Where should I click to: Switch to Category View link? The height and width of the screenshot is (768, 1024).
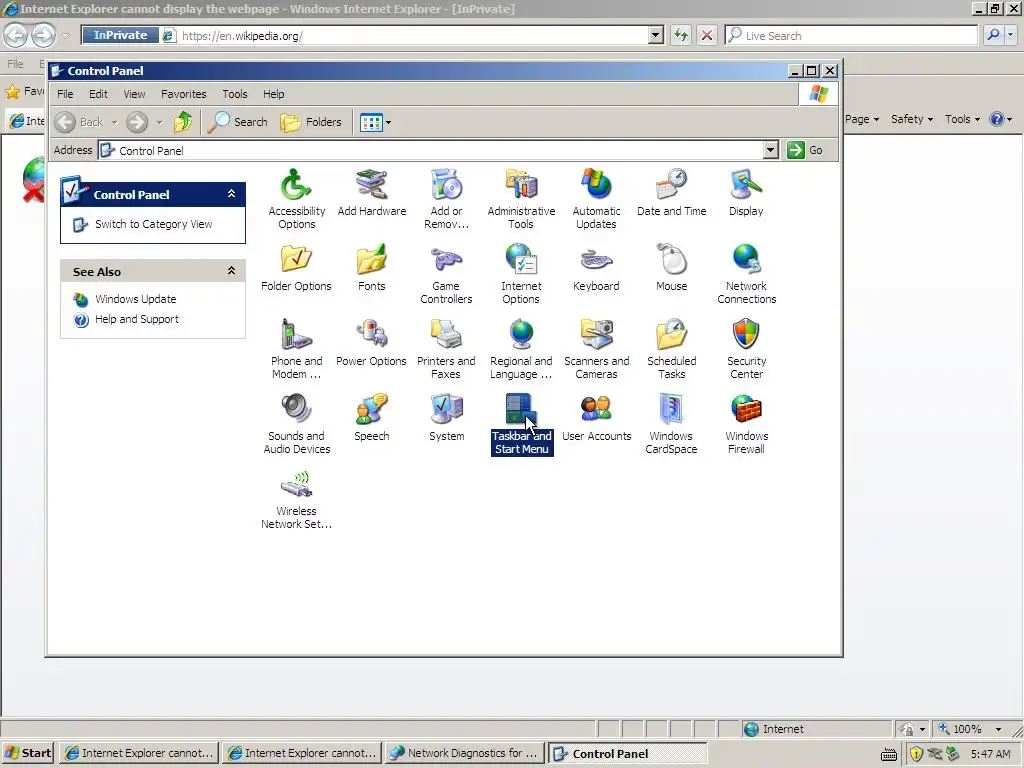pyautogui.click(x=153, y=224)
